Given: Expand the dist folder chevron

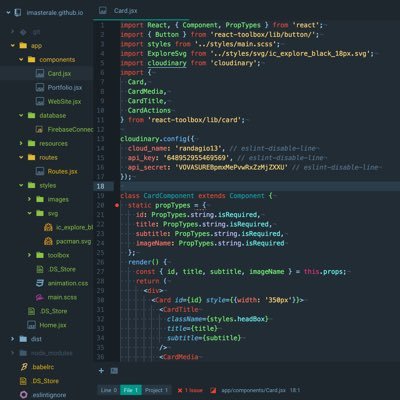Looking at the screenshot, I should [x=13, y=339].
